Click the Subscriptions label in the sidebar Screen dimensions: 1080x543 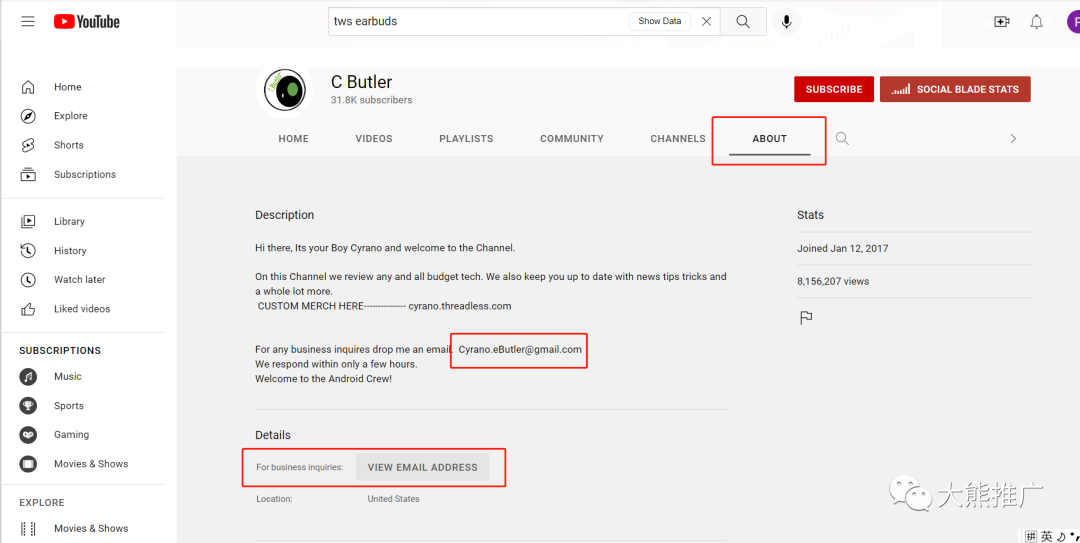tap(85, 174)
